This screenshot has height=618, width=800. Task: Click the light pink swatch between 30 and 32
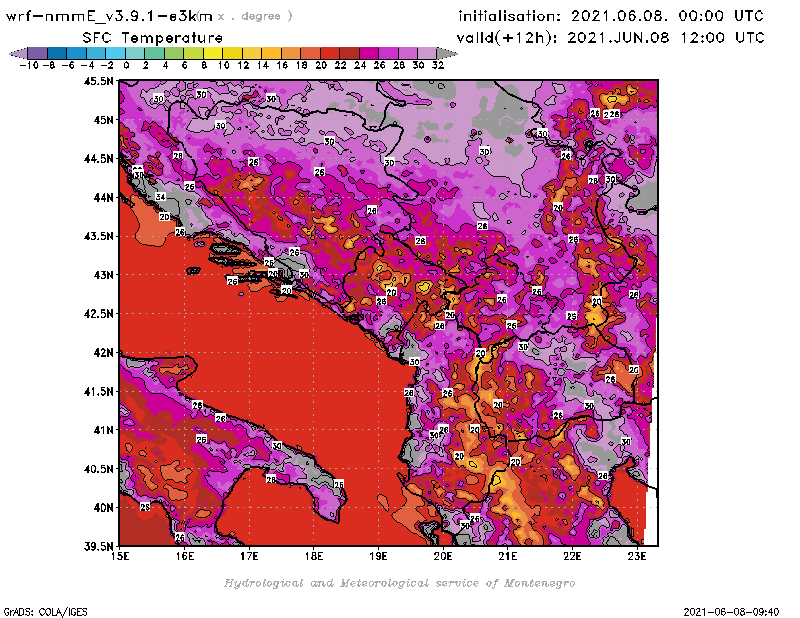[427, 53]
